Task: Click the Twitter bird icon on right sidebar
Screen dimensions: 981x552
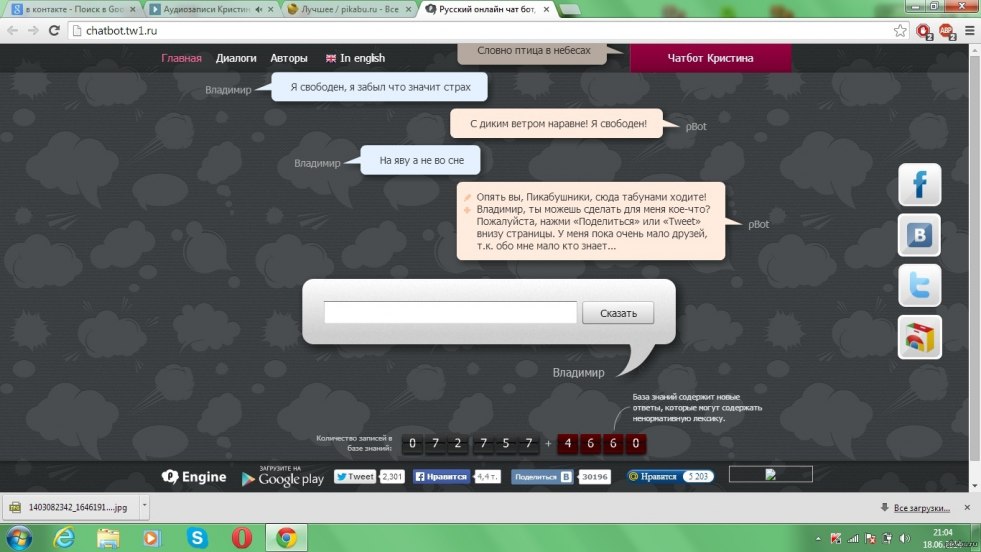Action: (919, 286)
